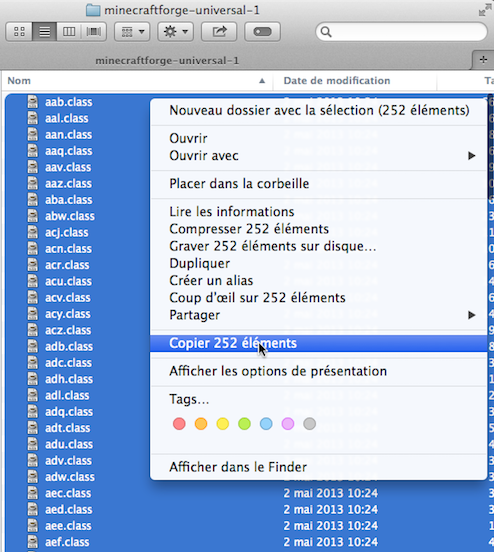Viewport: 494px width, 552px height.
Task: Click the acu.class file icon
Action: click(33, 281)
